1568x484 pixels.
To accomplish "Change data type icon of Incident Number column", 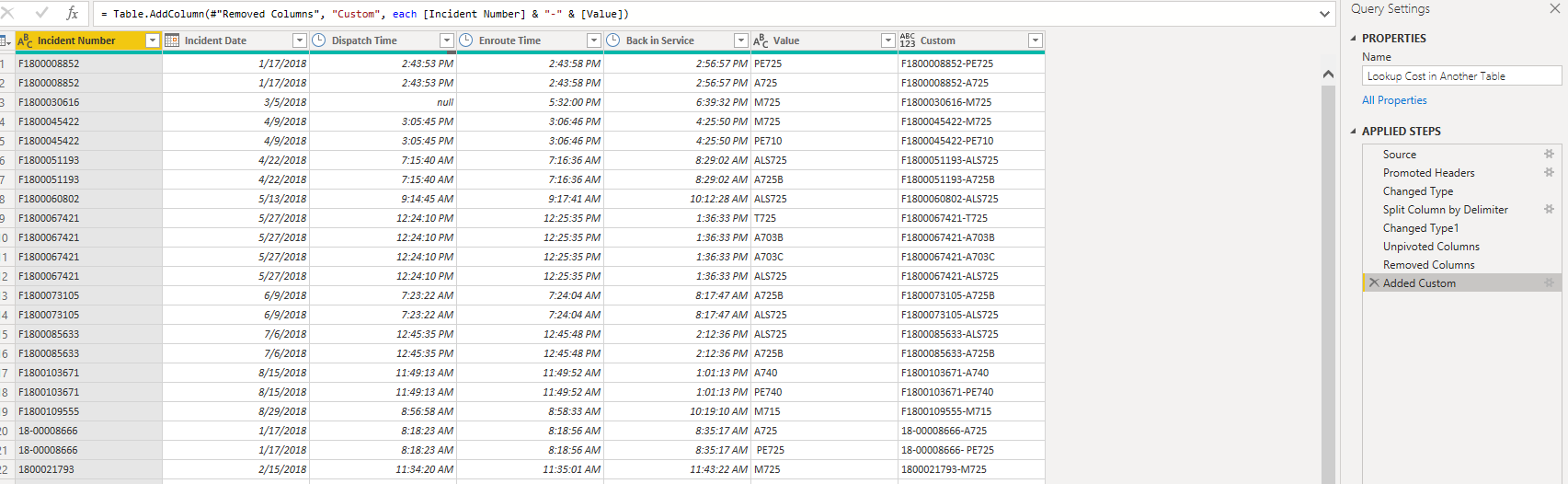I will 25,40.
